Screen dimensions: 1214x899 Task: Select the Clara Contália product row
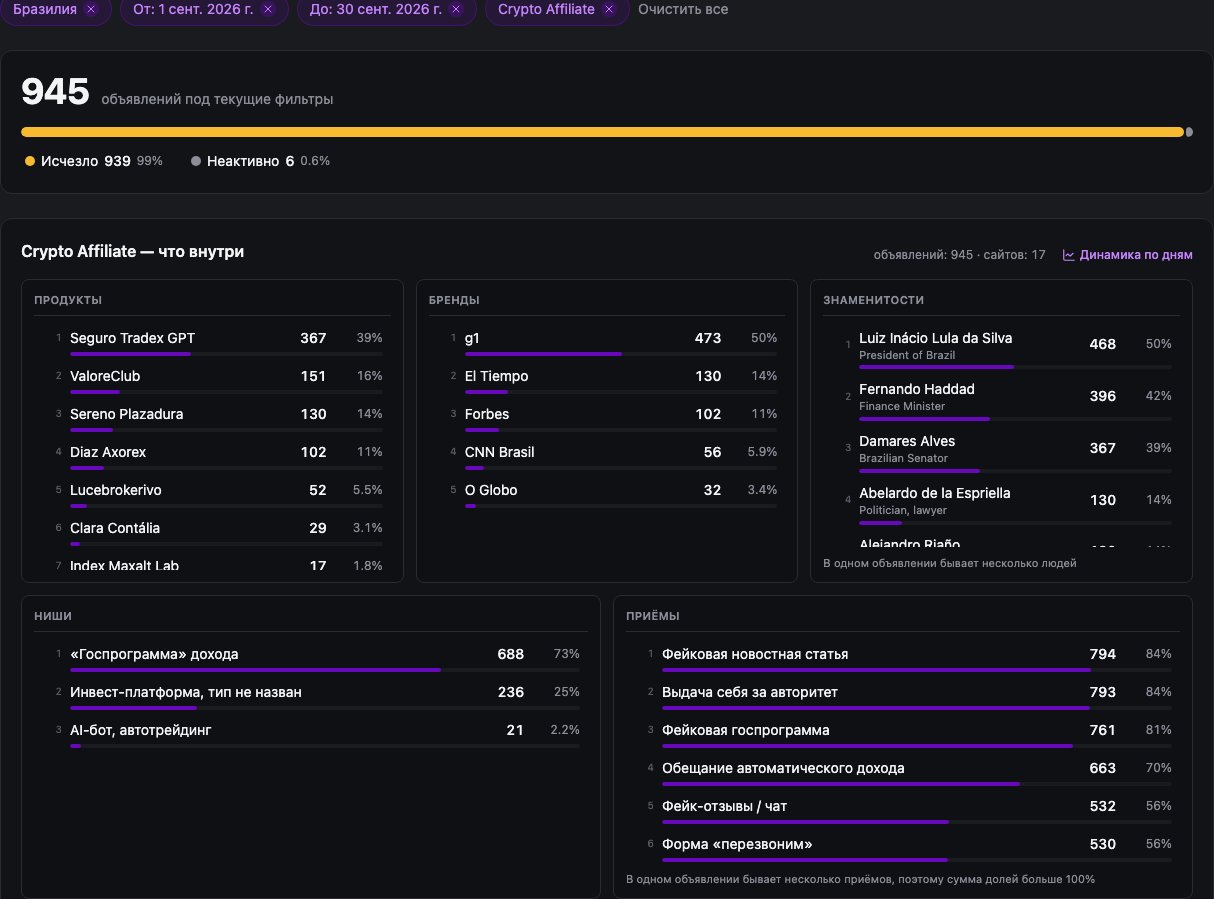click(x=212, y=531)
